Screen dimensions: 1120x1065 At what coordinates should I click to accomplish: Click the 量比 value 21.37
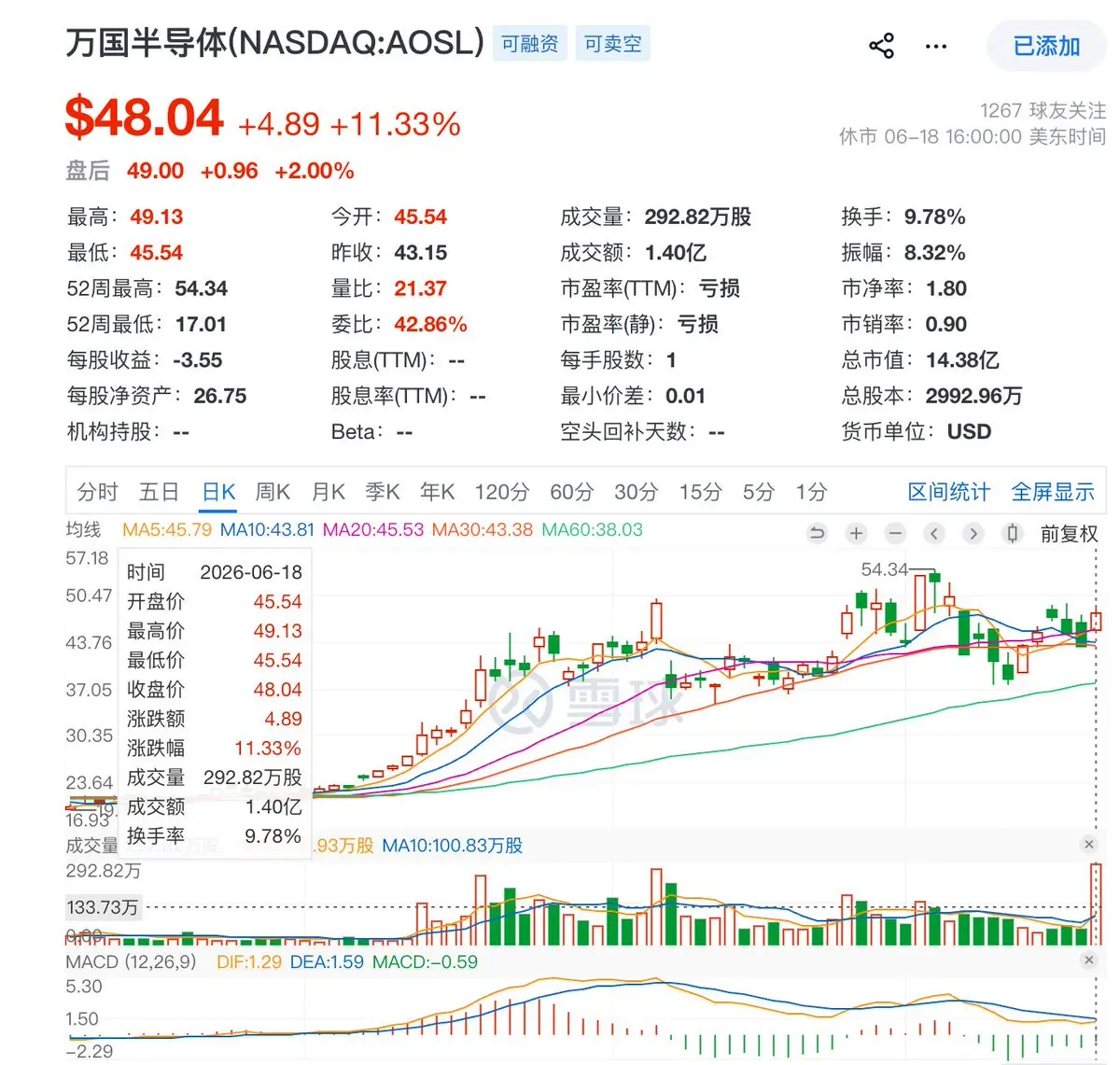tap(420, 288)
